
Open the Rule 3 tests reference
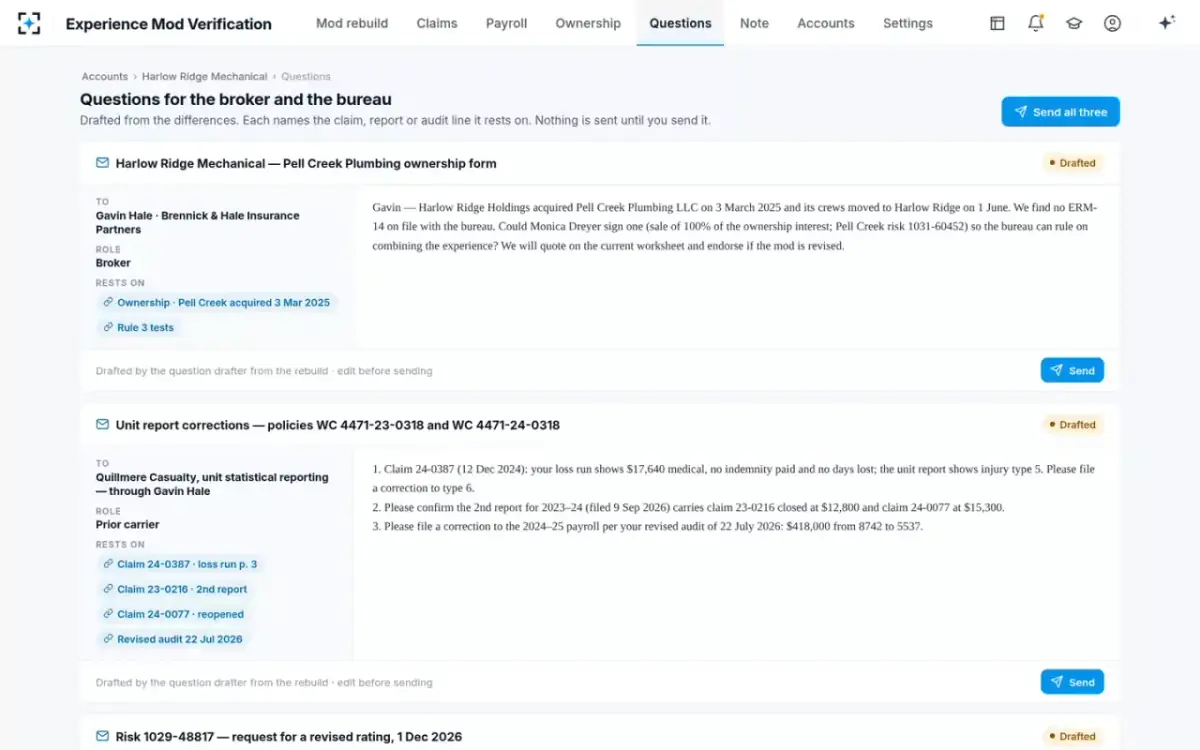point(139,327)
